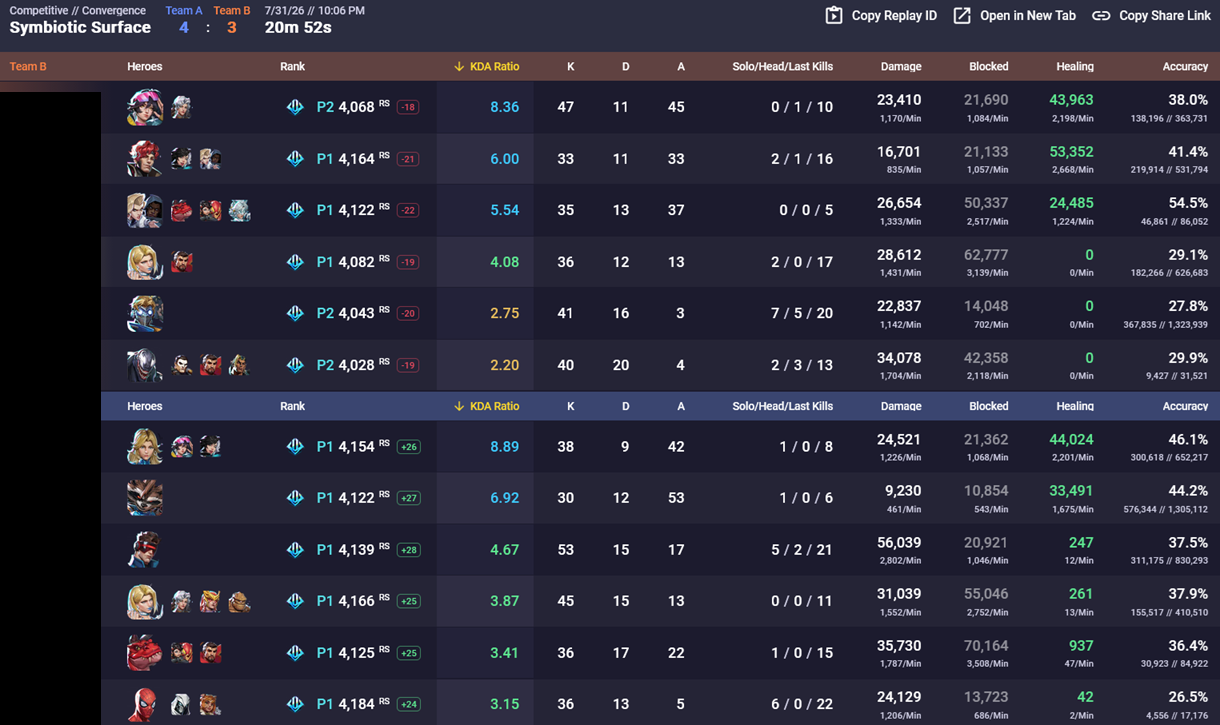Click the 70,164 blocked value

click(x=986, y=646)
